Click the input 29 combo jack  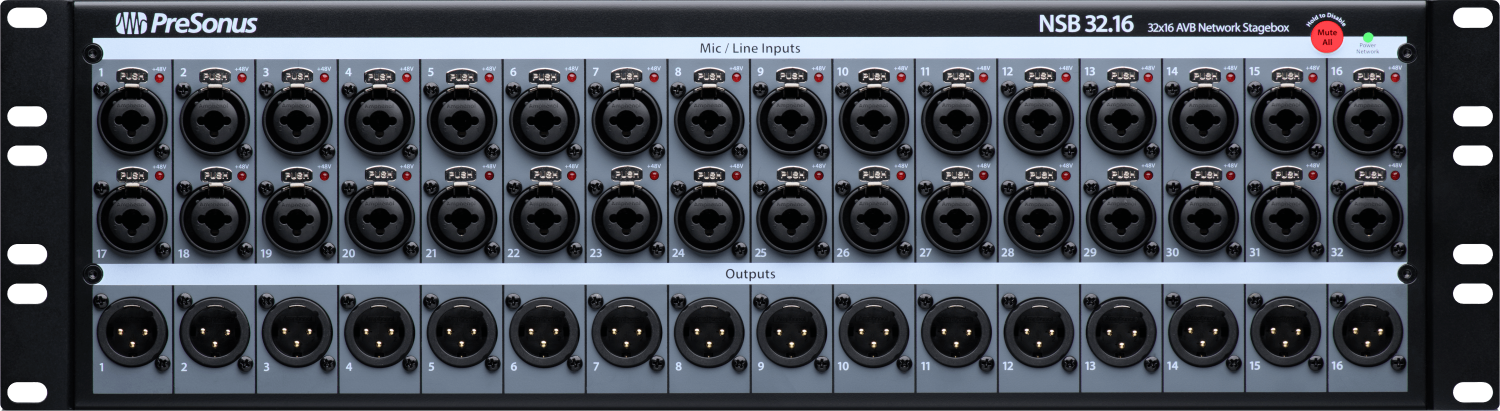pyautogui.click(x=1122, y=219)
